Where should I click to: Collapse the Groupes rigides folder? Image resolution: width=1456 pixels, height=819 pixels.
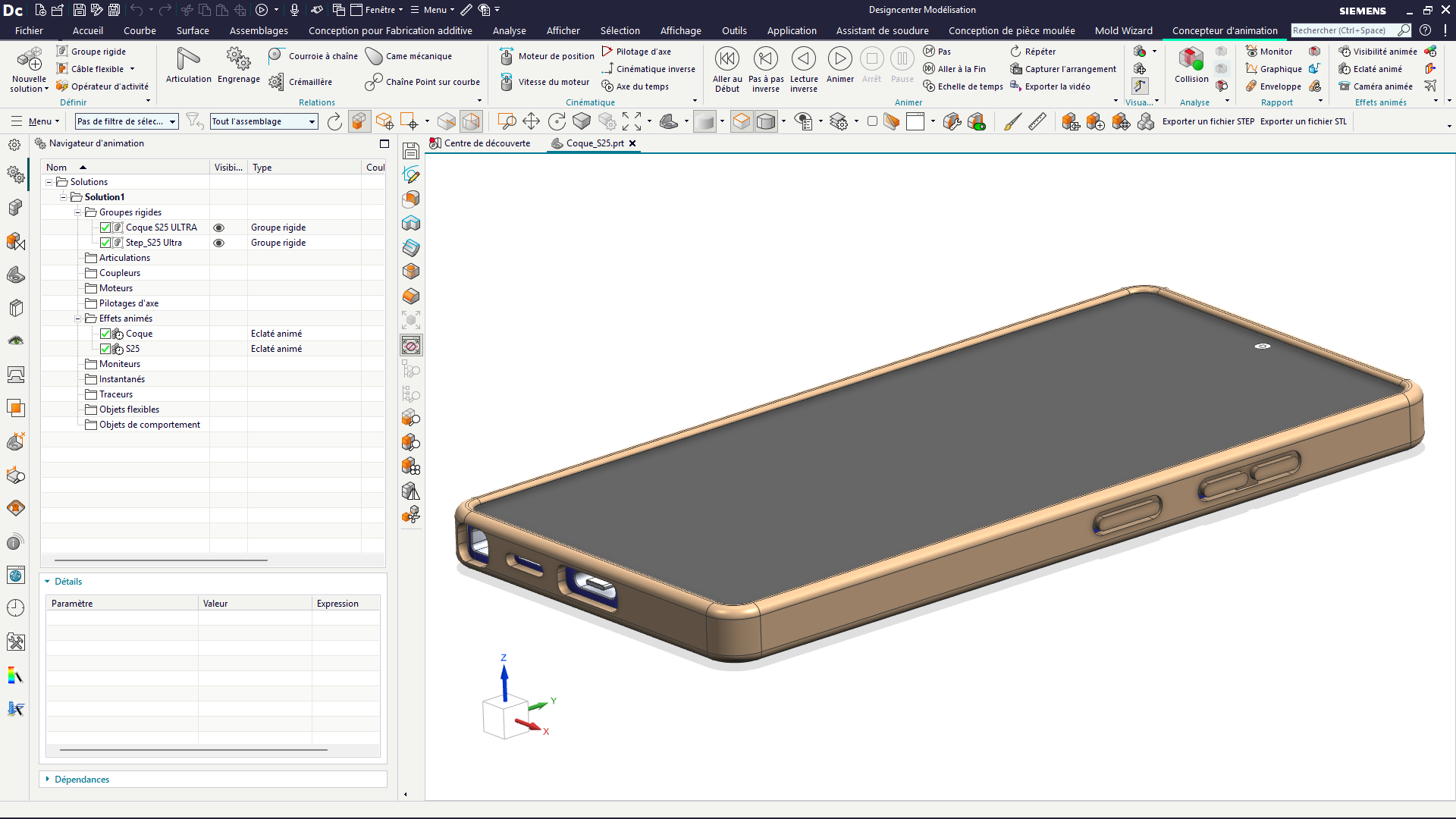[x=77, y=212]
